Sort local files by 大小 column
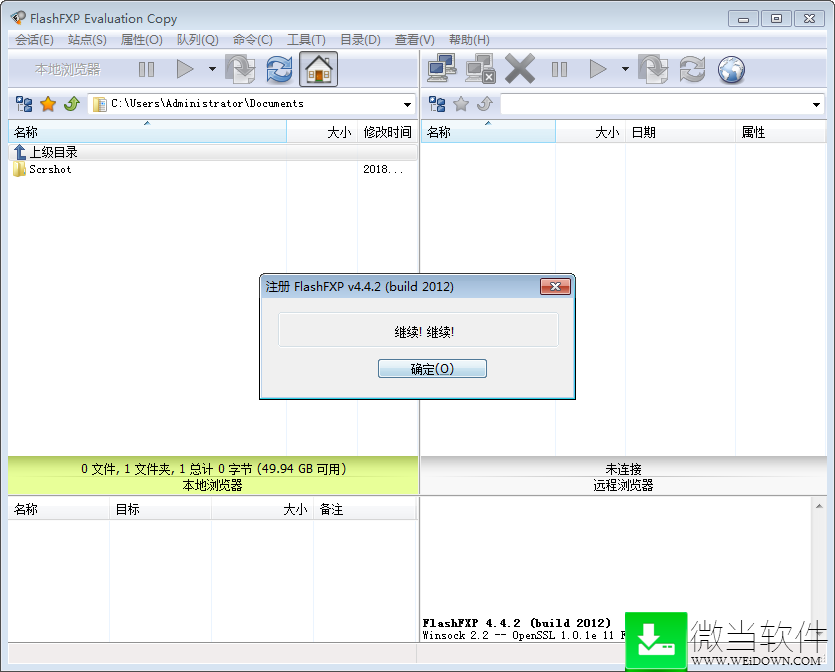The image size is (835, 672). (x=322, y=132)
